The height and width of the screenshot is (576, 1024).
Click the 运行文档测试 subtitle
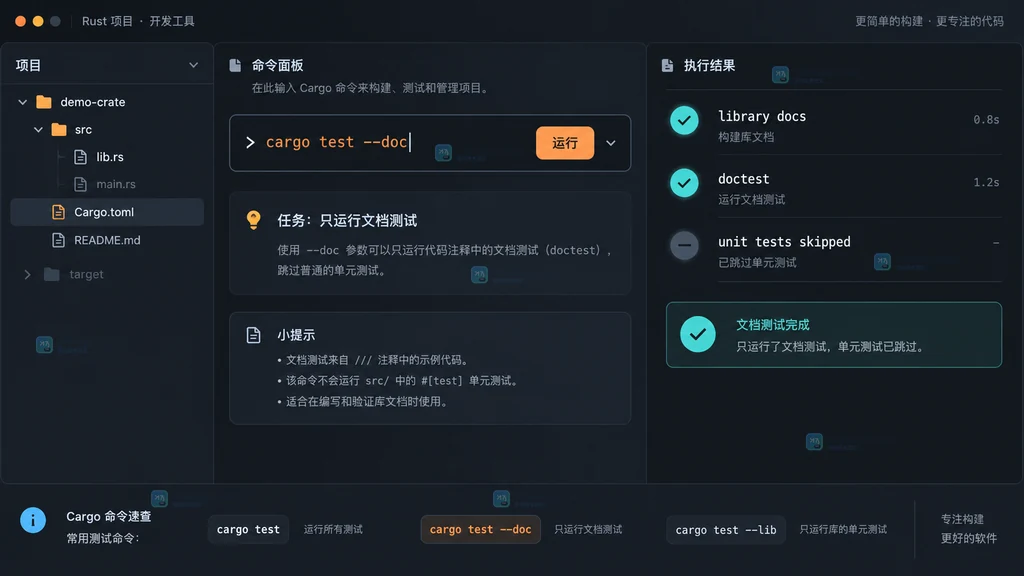click(752, 200)
